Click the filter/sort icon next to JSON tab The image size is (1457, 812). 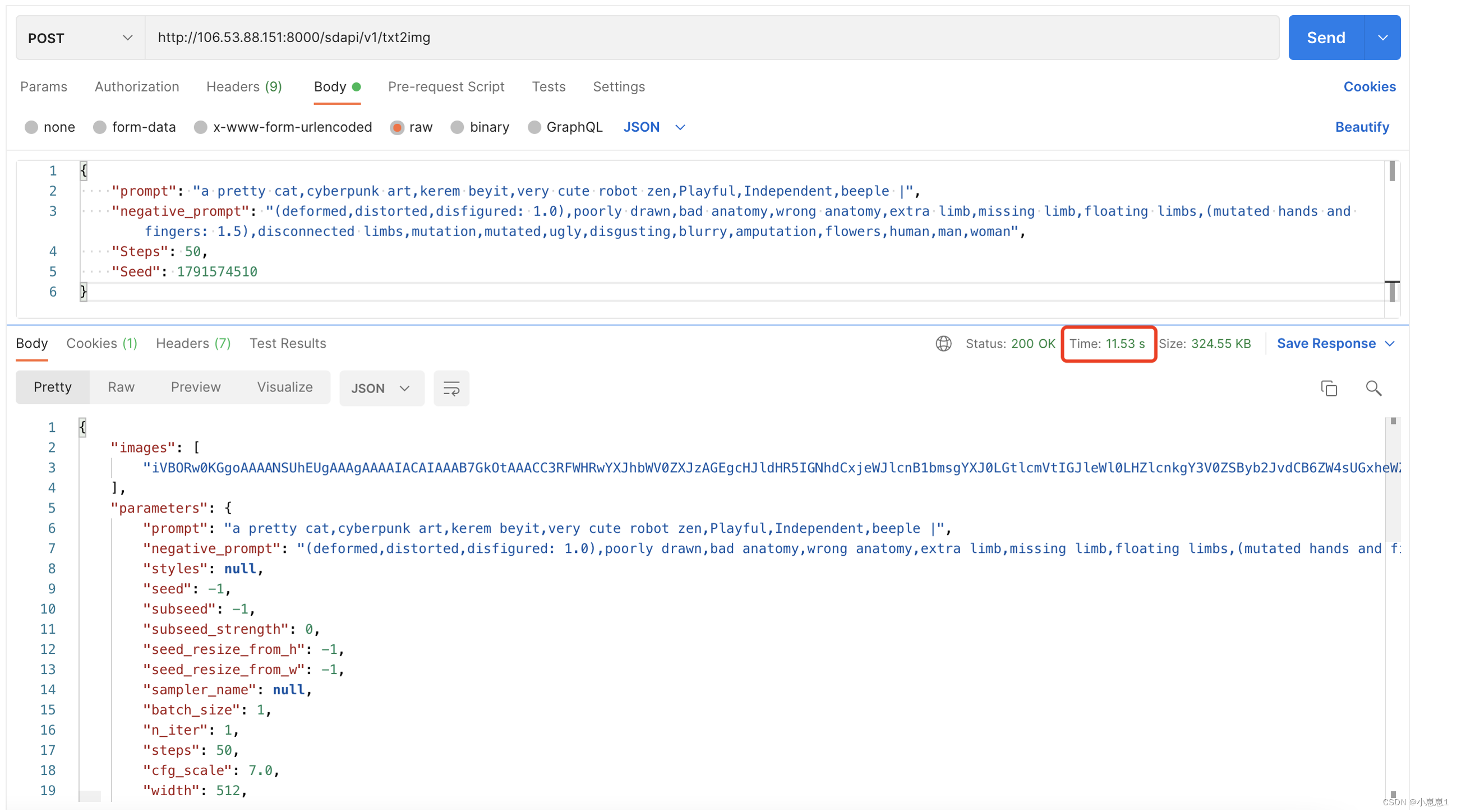[x=451, y=388]
